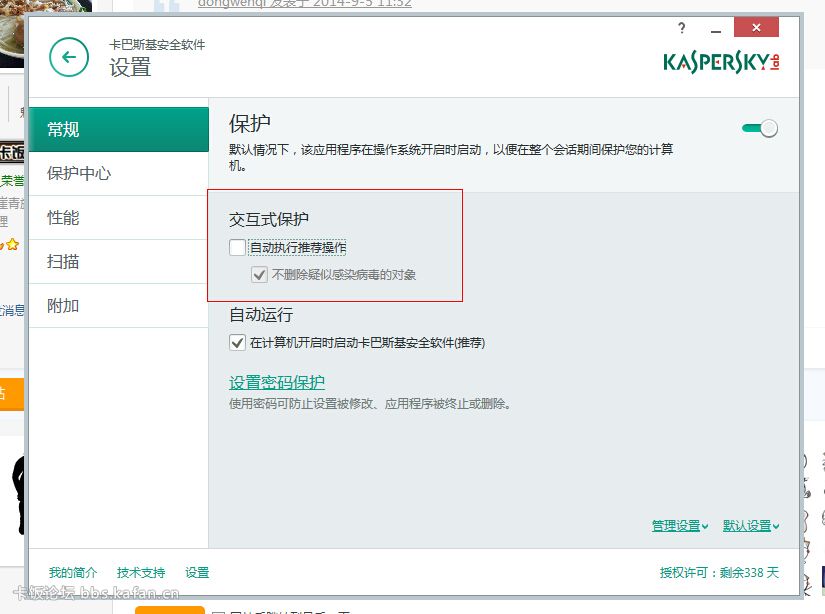Open 我的简介 in footer
This screenshot has height=614, width=825.
point(73,572)
